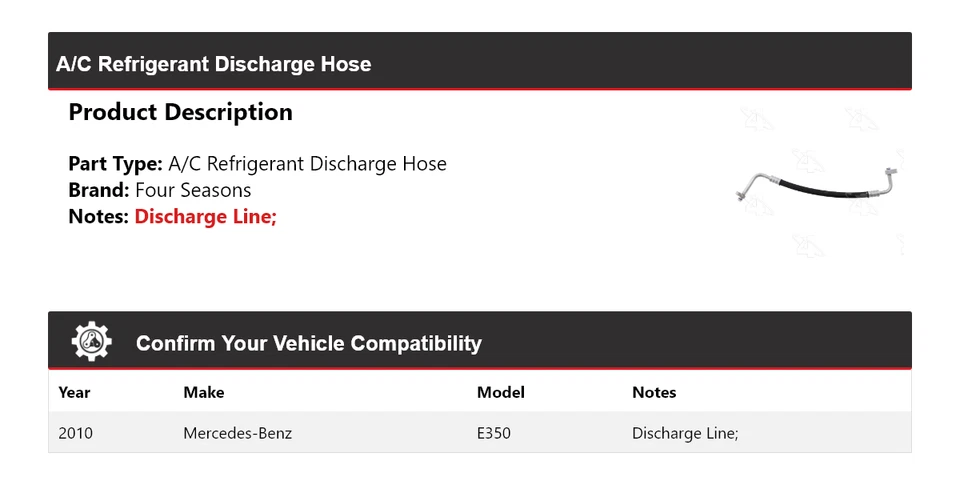
Task: Sort by the Year column header
Action: 74,392
